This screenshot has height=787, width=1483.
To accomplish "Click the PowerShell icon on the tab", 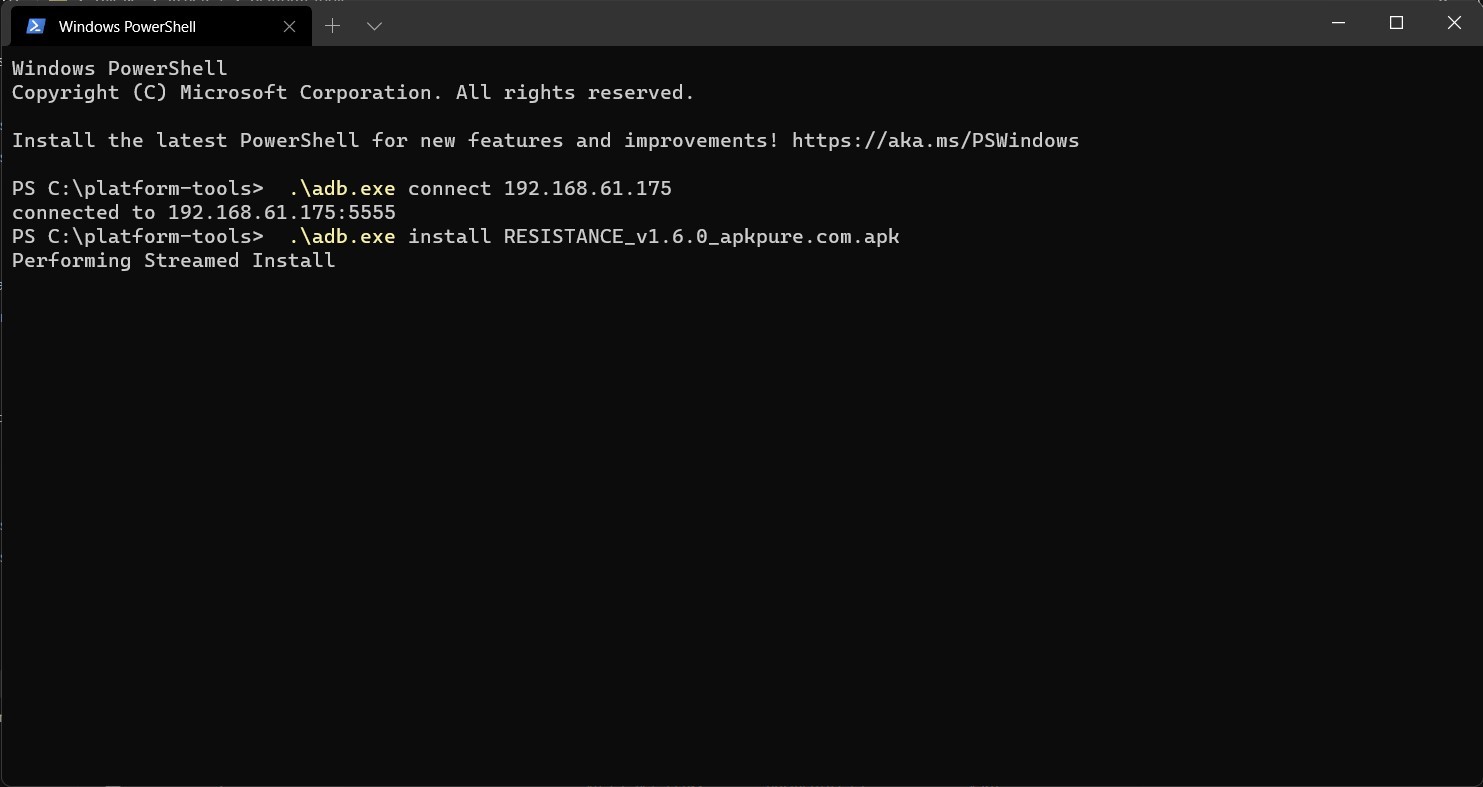I will pos(36,26).
